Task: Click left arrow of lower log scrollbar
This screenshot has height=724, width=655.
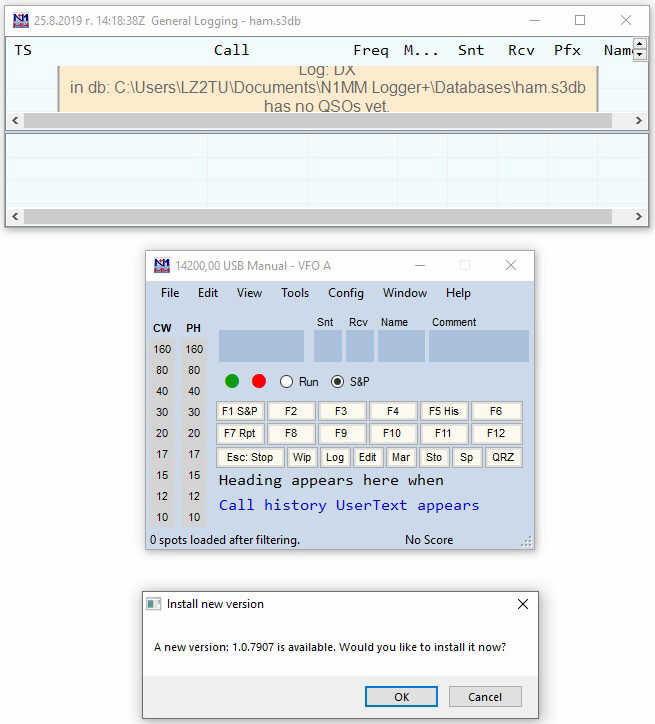Action: point(15,217)
